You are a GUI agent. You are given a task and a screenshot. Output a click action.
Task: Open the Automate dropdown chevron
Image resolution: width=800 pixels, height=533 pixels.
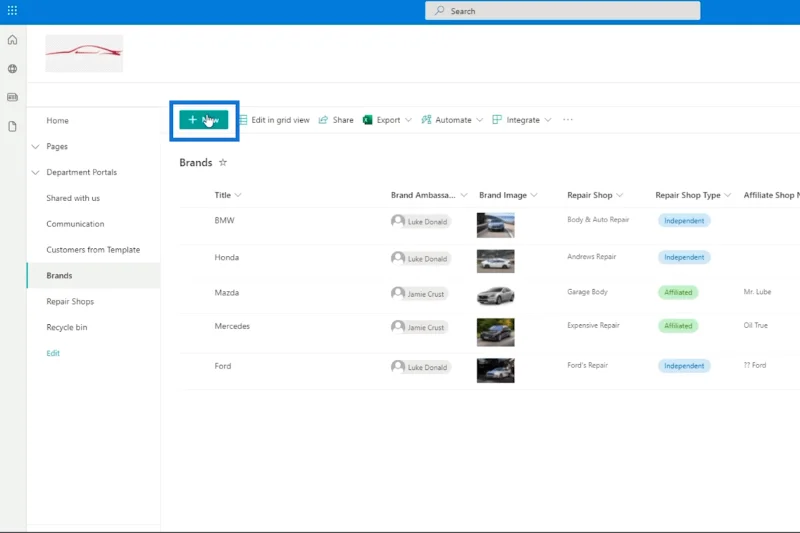point(480,120)
